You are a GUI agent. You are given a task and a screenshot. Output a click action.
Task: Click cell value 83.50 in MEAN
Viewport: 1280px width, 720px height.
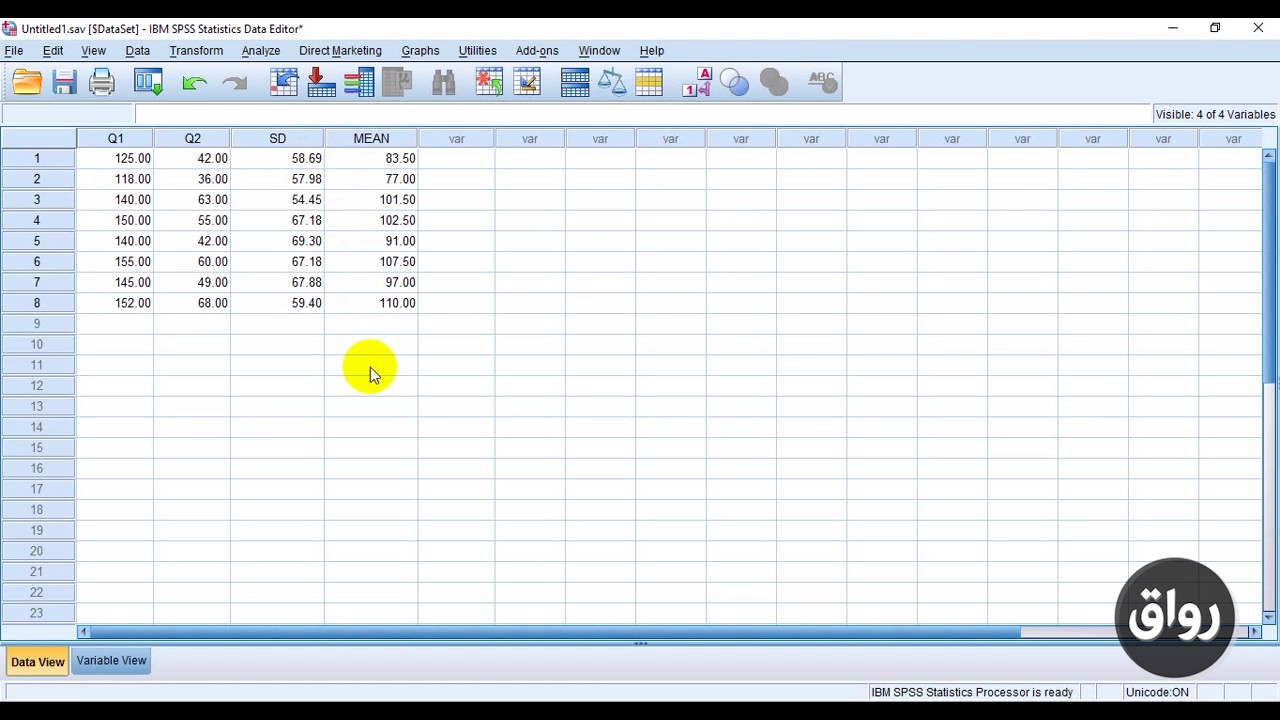coord(371,158)
